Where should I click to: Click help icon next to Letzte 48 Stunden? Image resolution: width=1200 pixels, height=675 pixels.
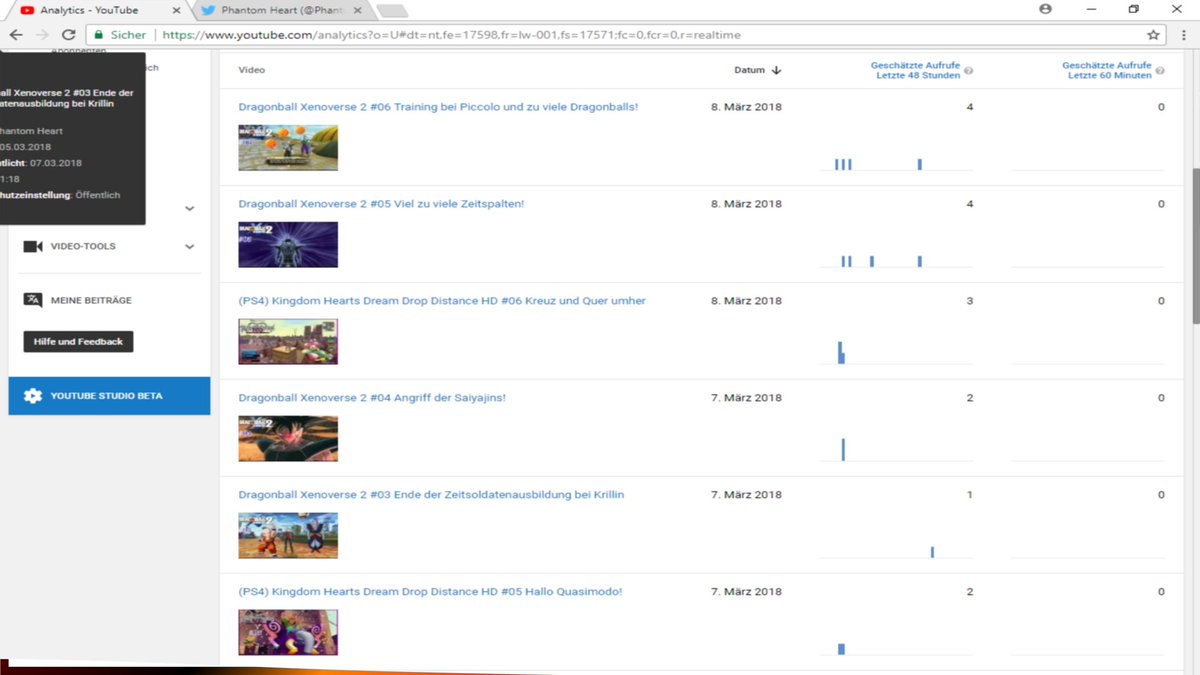point(968,71)
